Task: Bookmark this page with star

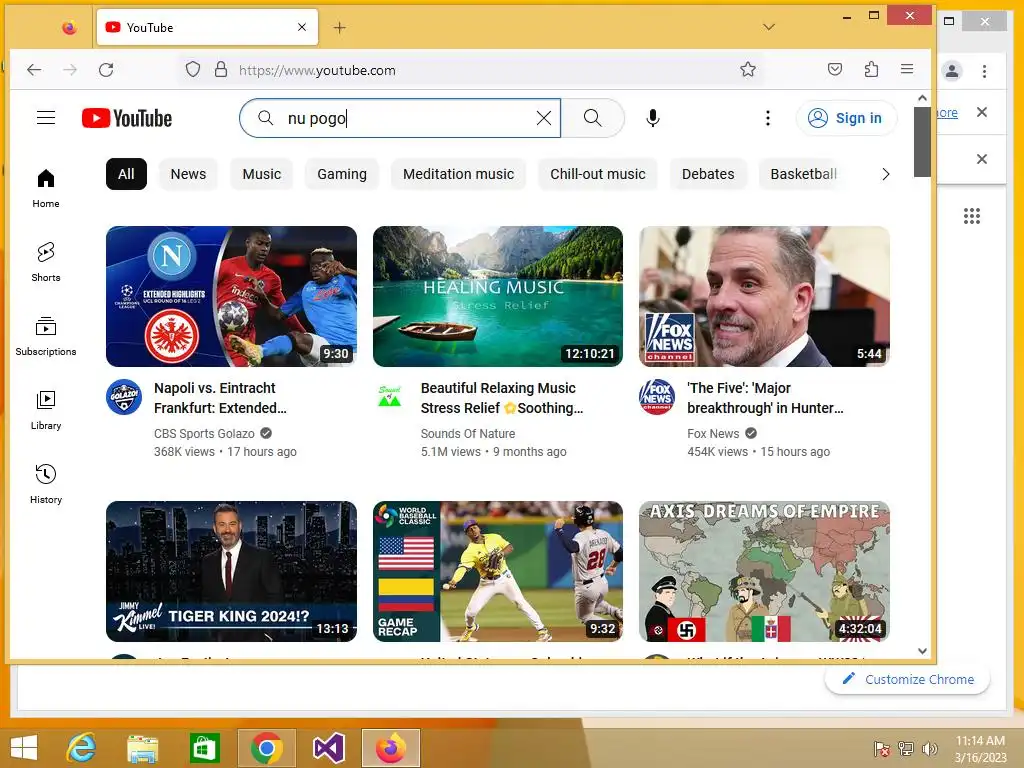Action: 748,69
